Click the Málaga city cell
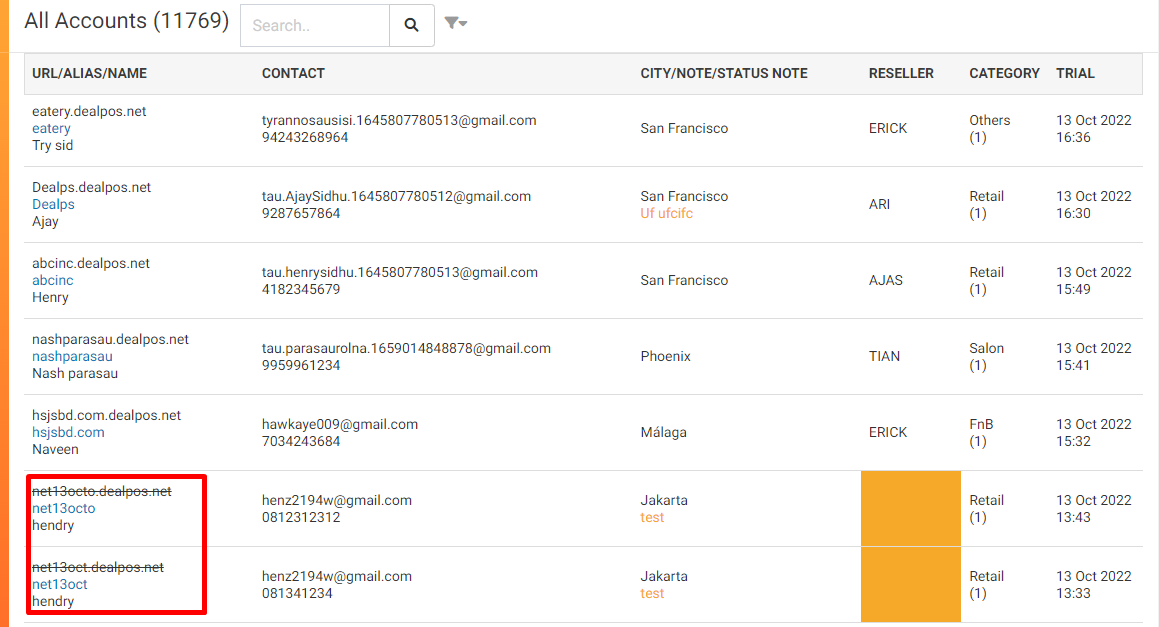The image size is (1159, 627). pos(663,433)
